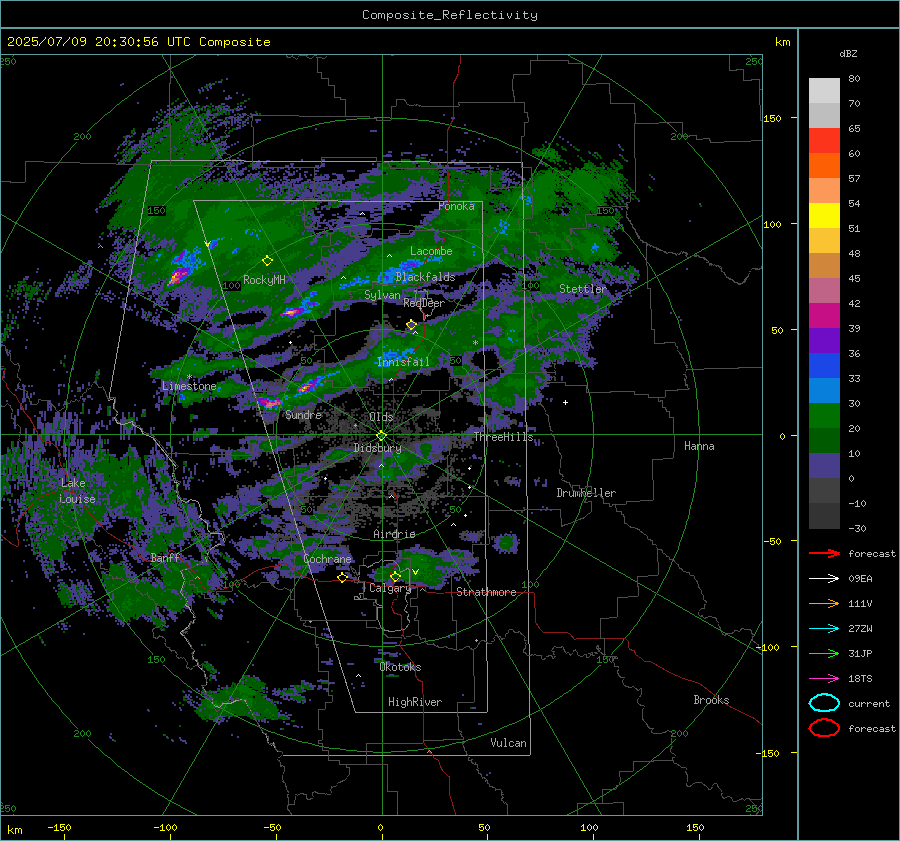Image resolution: width=900 pixels, height=841 pixels.
Task: Click the Lacombe city label
Action: pos(431,251)
